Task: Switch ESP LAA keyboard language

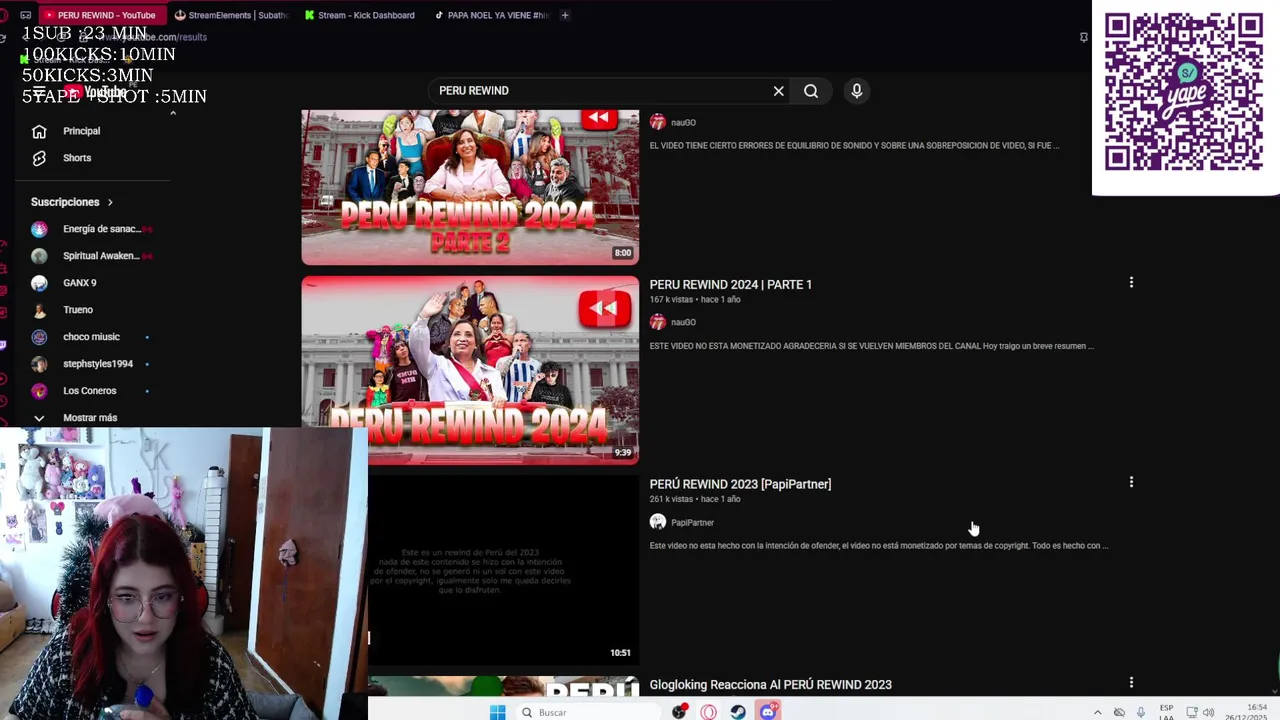Action: click(1166, 712)
